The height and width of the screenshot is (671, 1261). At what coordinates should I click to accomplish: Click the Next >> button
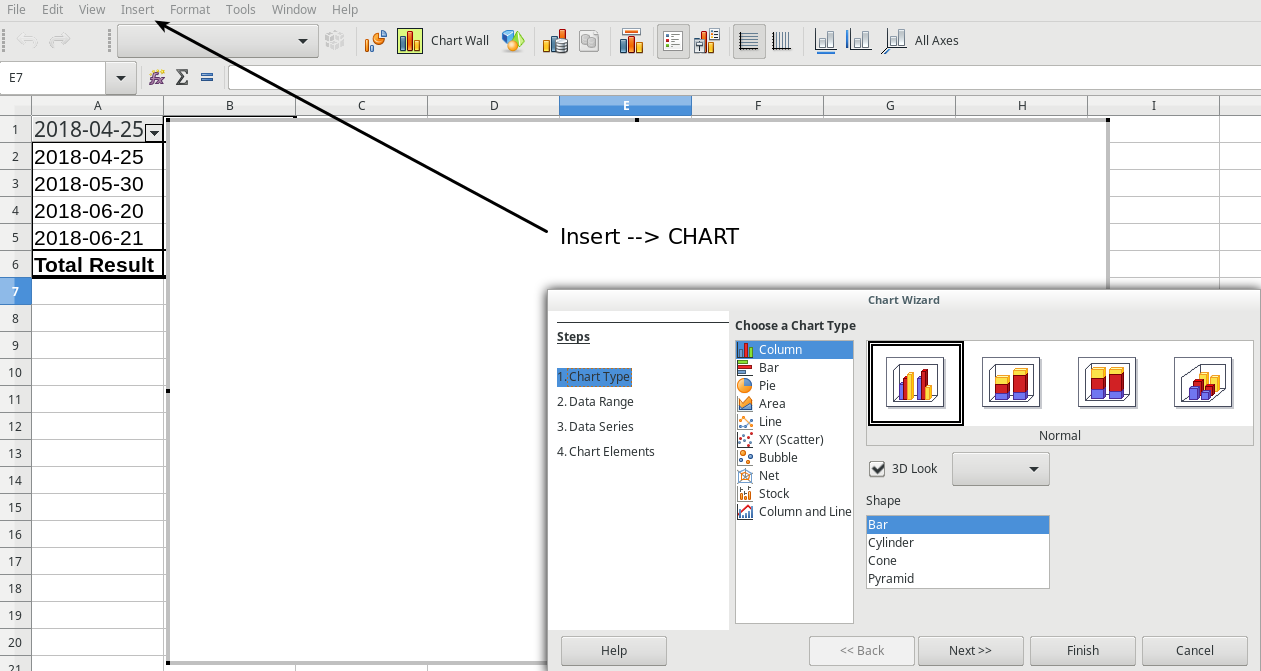point(970,650)
